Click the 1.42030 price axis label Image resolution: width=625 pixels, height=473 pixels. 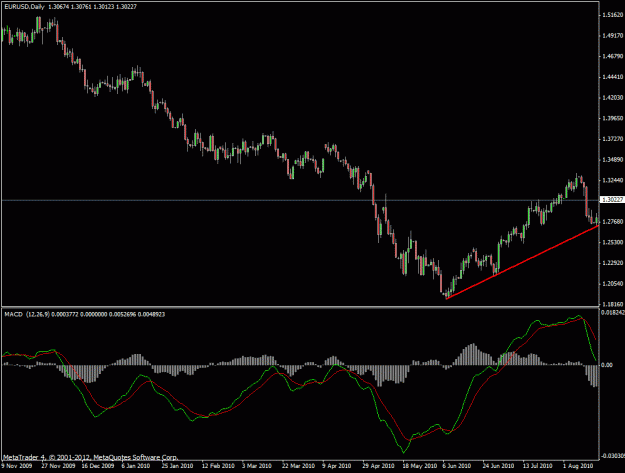pos(613,98)
